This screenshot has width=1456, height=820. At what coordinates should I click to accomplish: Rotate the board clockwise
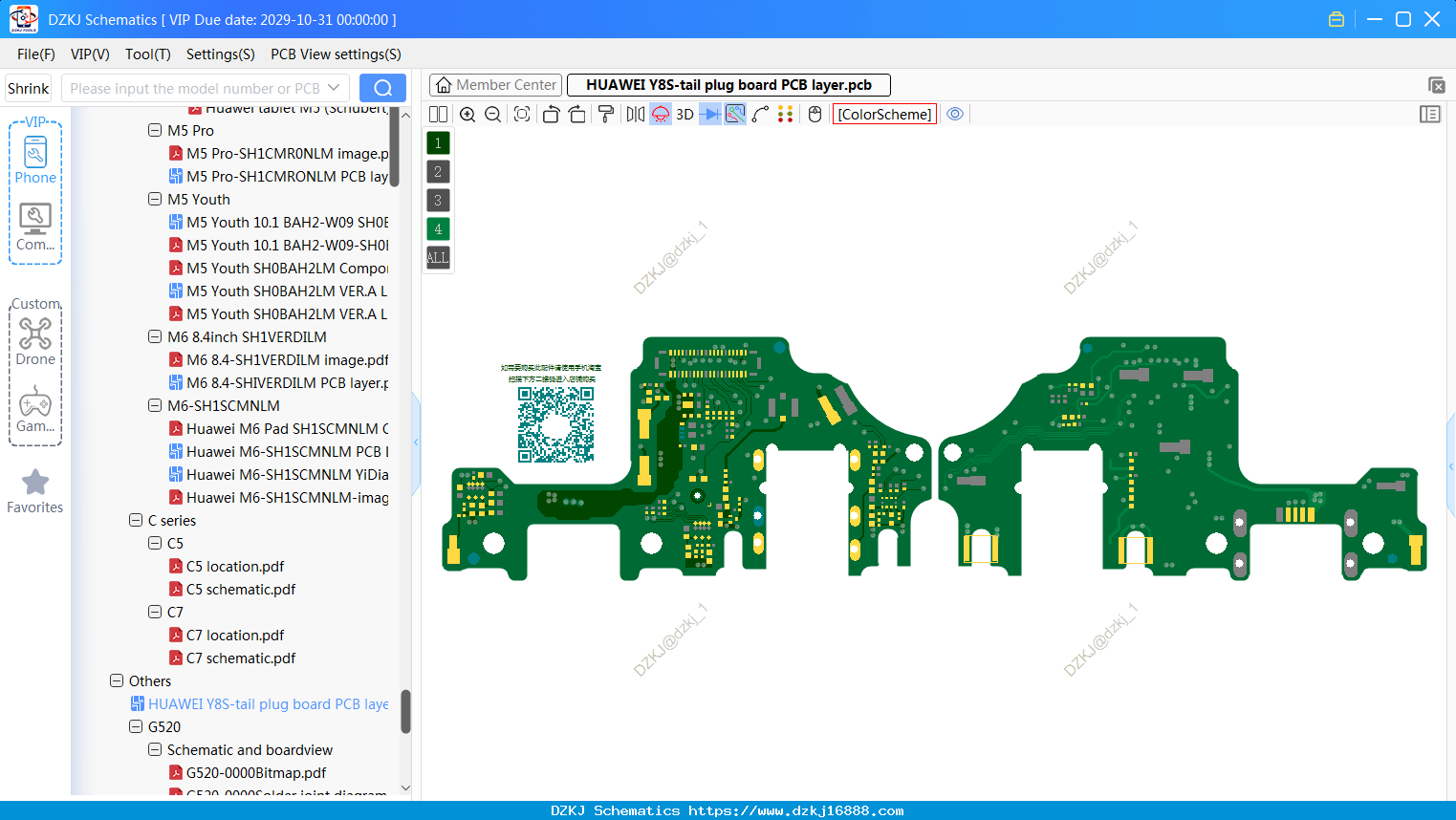[576, 114]
